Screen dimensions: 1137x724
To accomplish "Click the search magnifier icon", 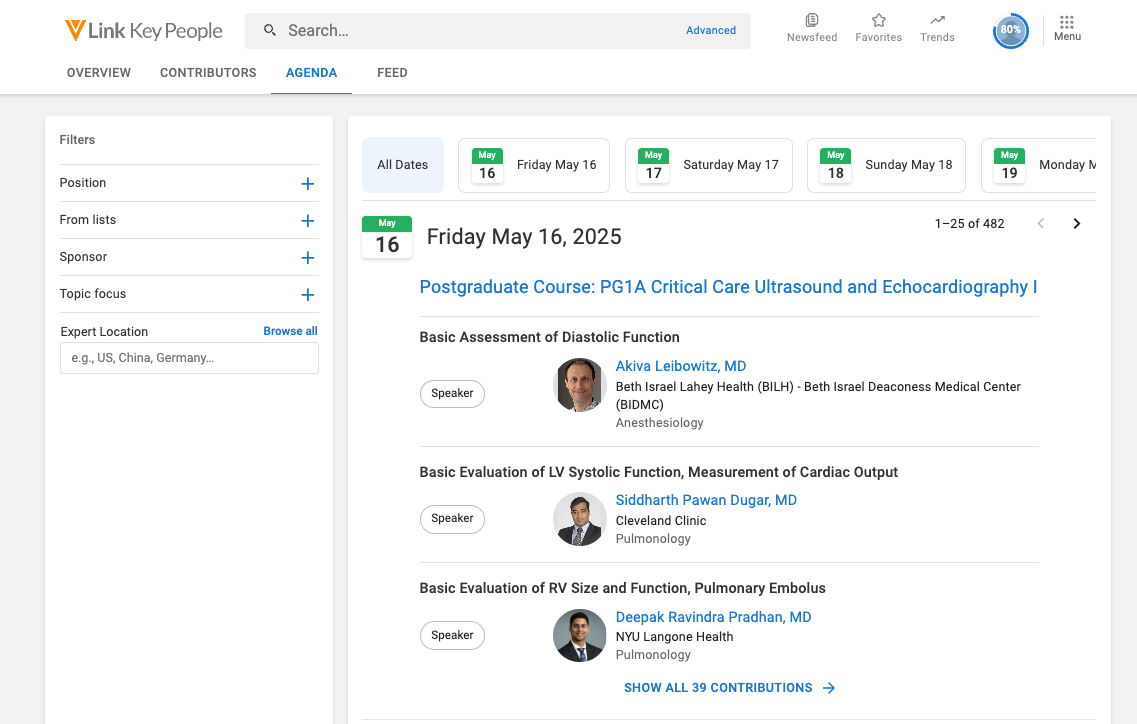I will tap(270, 31).
